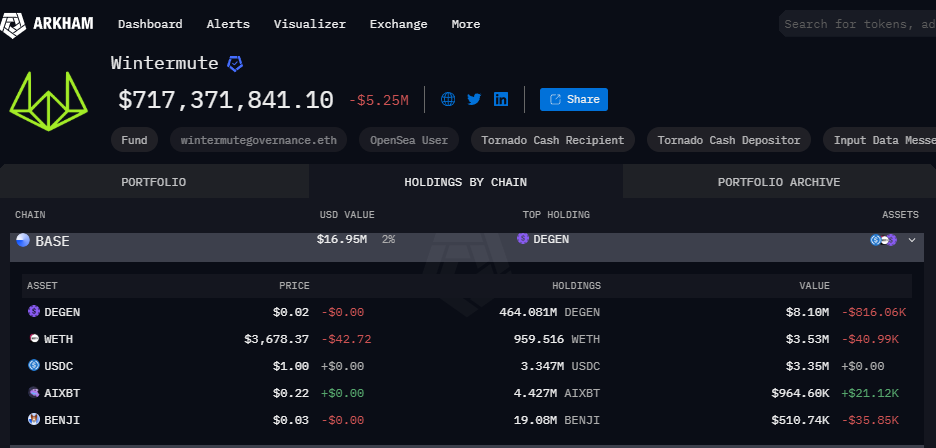Click the -$5.25M portfolio change
Screen dimensions: 936x448
[378, 100]
